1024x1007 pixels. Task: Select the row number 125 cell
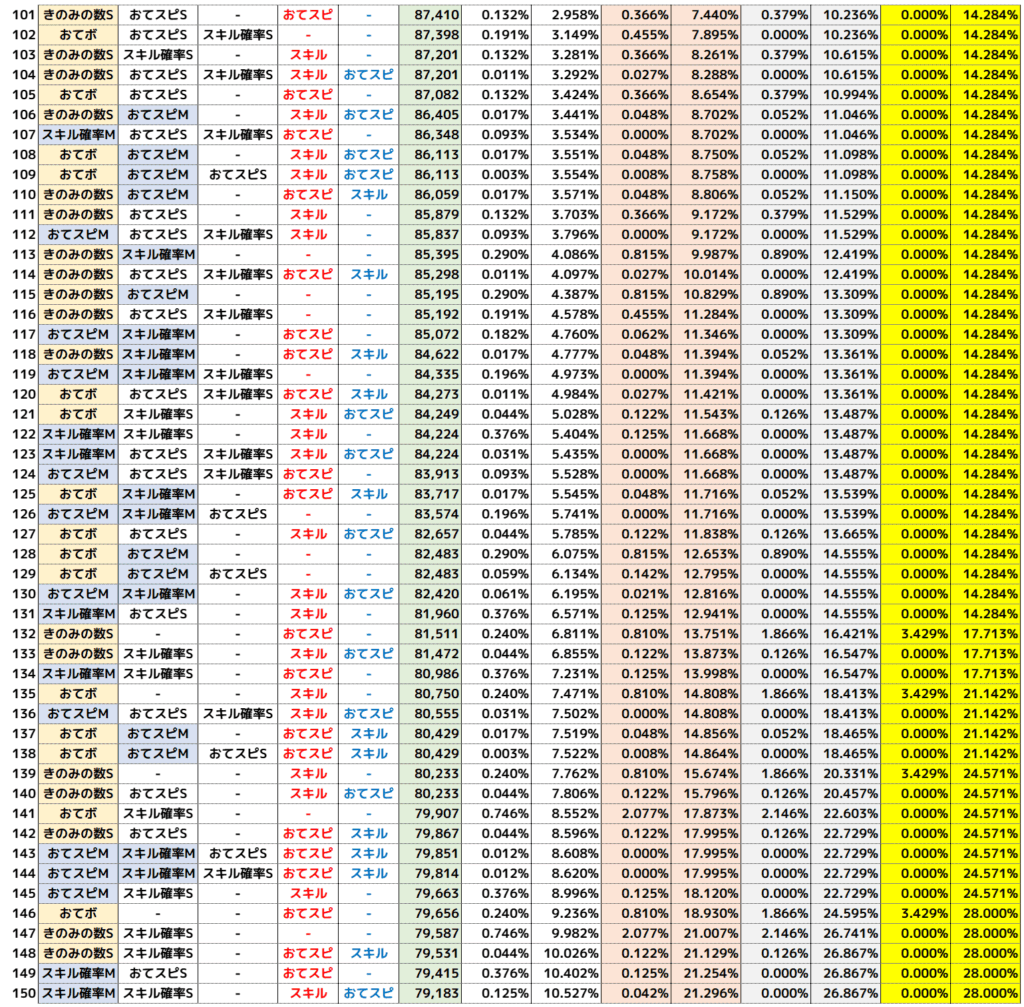(x=20, y=494)
